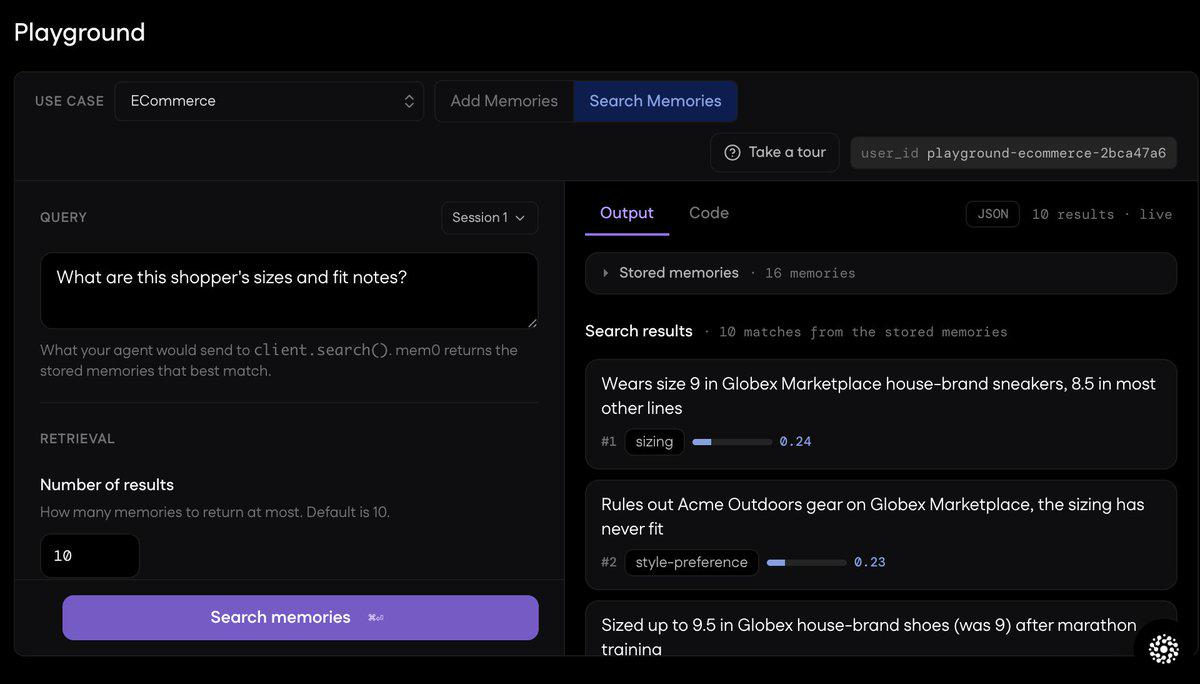Click the 0.24 score bar

click(x=732, y=442)
